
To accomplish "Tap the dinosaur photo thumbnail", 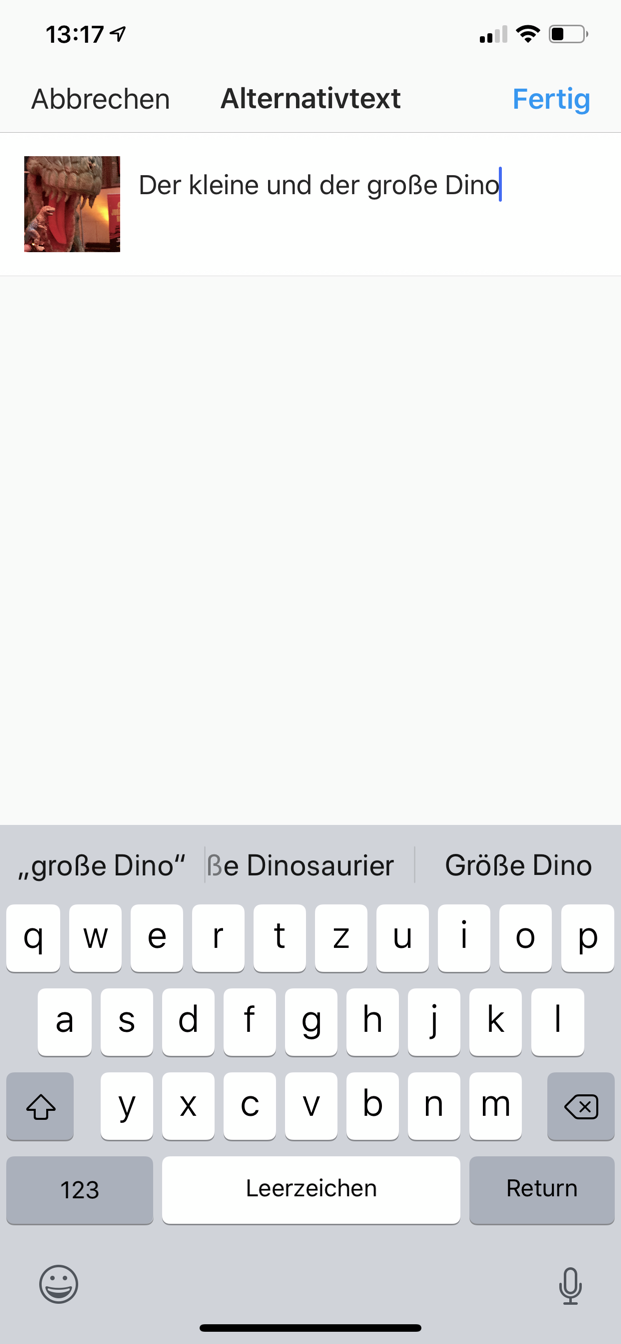I will [72, 204].
